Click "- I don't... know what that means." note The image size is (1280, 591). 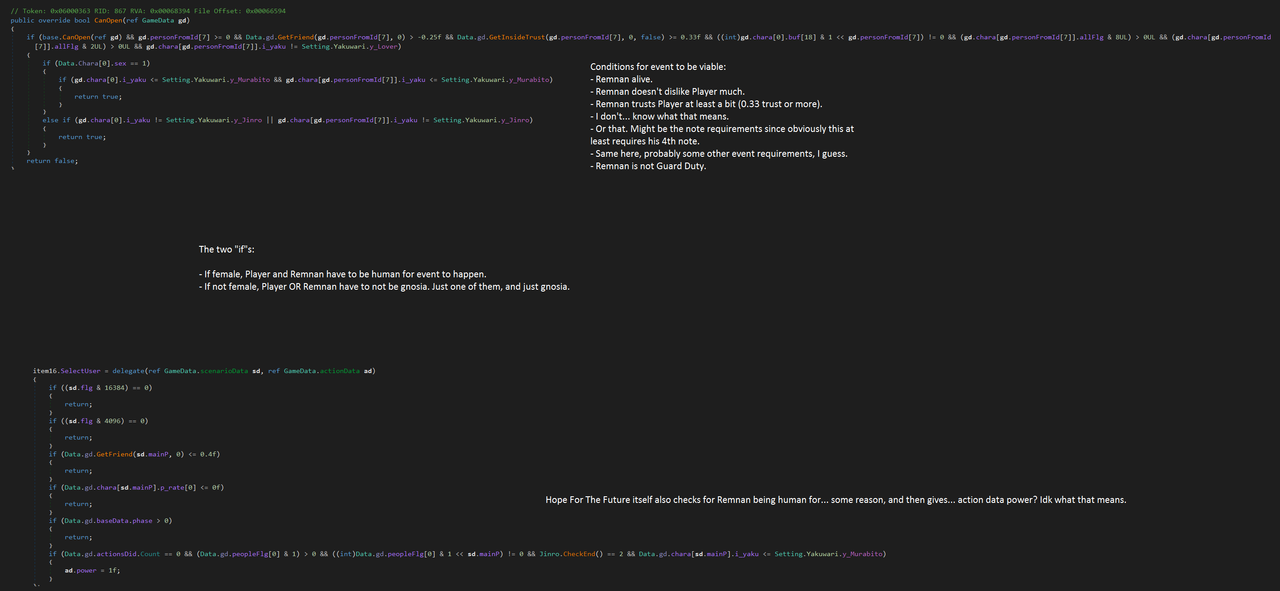tap(661, 116)
